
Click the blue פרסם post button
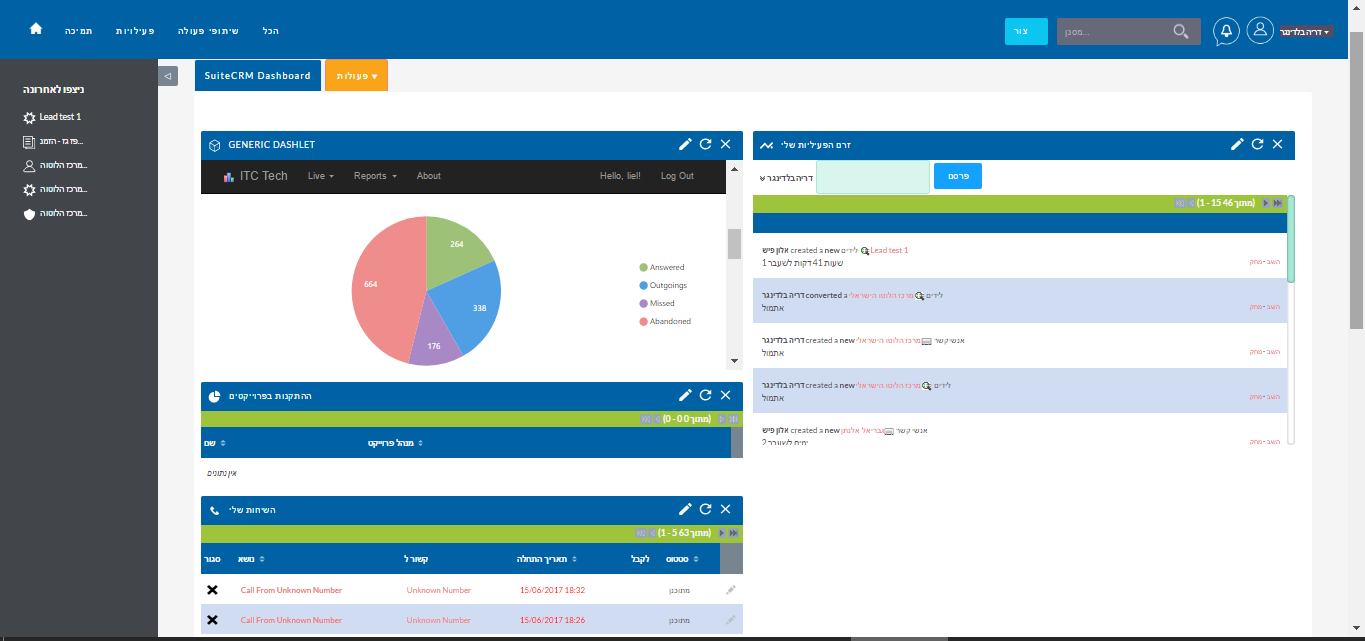coord(957,177)
